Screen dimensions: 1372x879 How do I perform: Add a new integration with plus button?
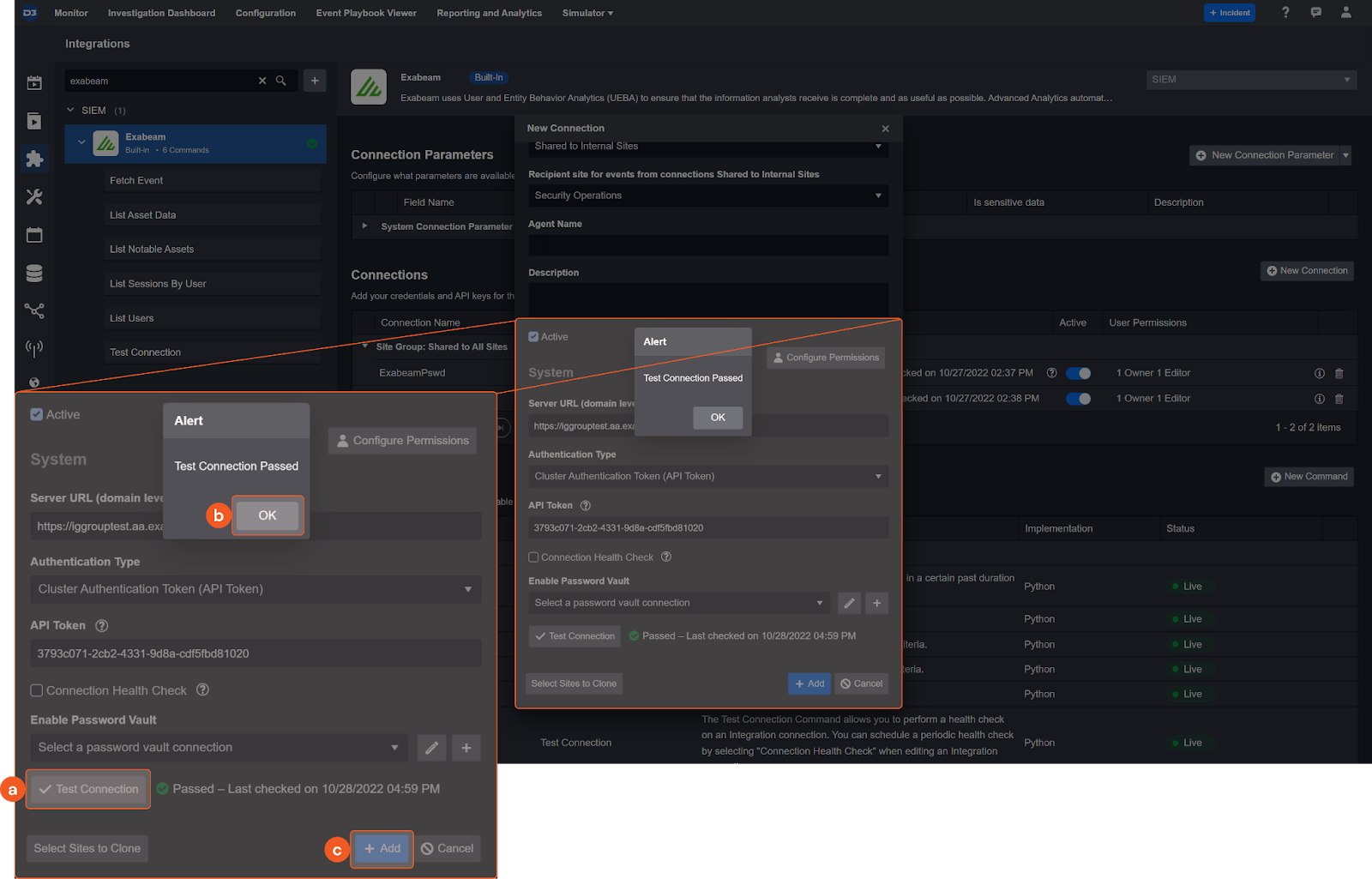315,81
